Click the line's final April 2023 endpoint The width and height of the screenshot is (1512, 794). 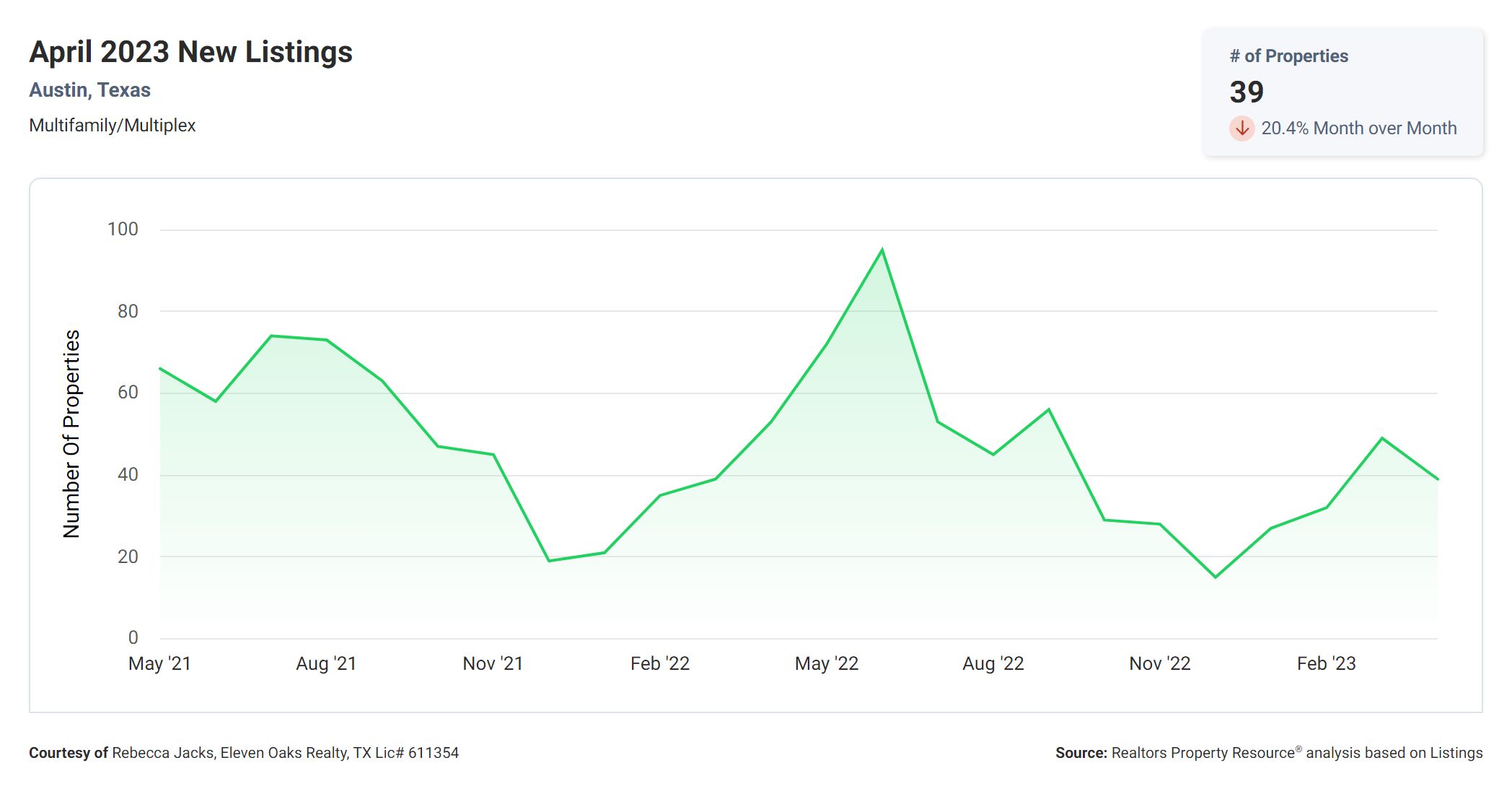click(x=1437, y=479)
